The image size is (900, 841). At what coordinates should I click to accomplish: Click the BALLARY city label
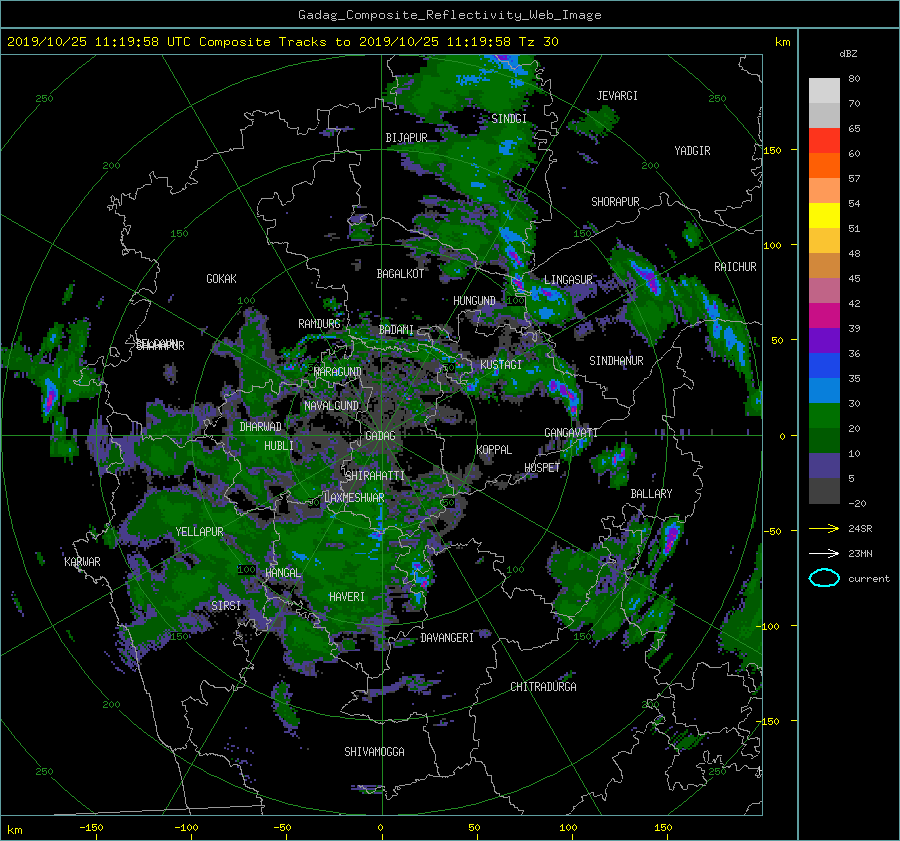click(x=651, y=494)
